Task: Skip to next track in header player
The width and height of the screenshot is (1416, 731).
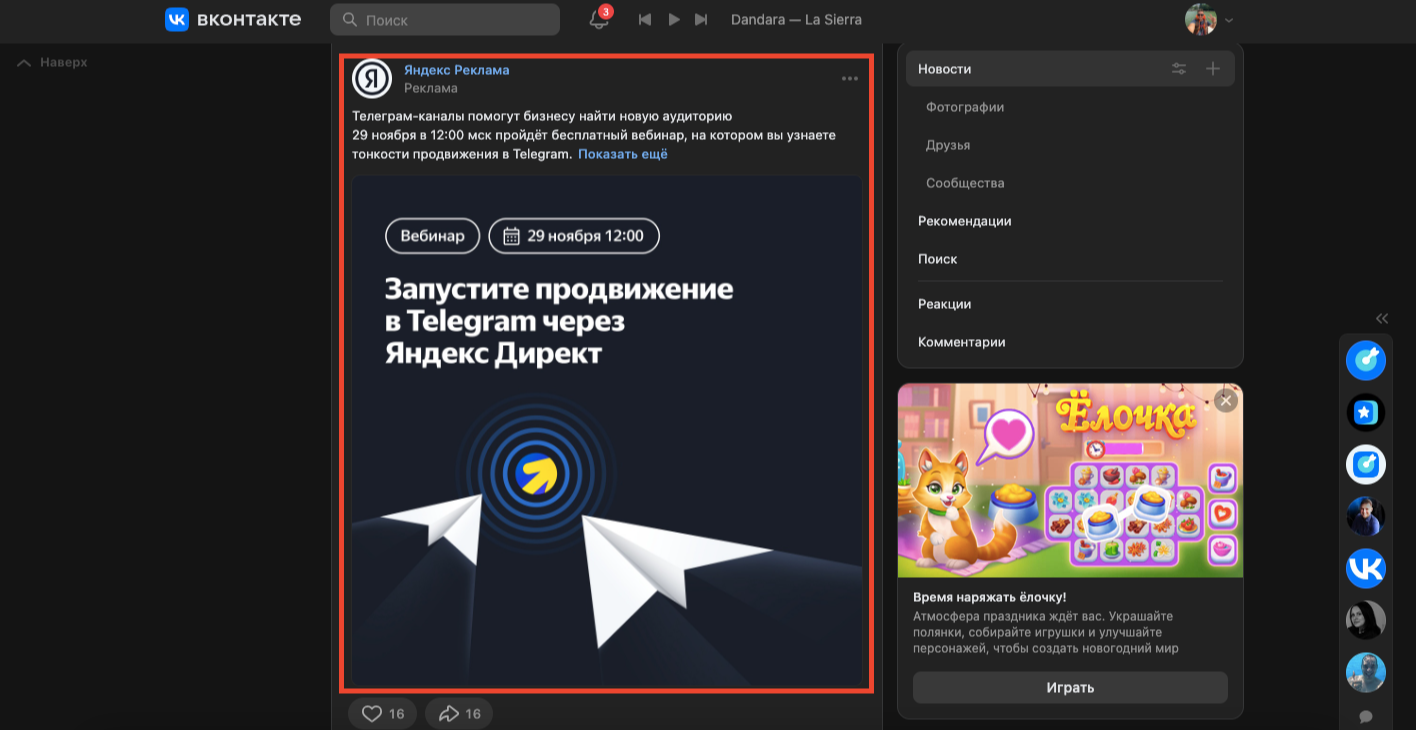Action: [701, 20]
